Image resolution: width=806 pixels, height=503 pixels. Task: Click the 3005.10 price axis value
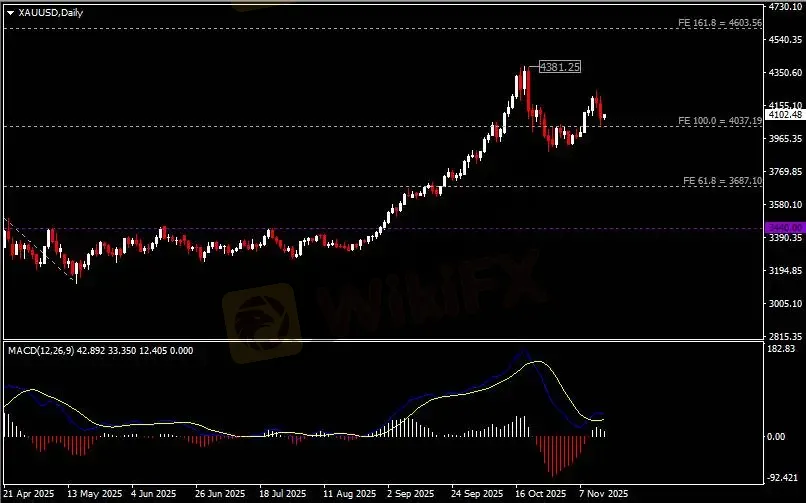pyautogui.click(x=785, y=304)
